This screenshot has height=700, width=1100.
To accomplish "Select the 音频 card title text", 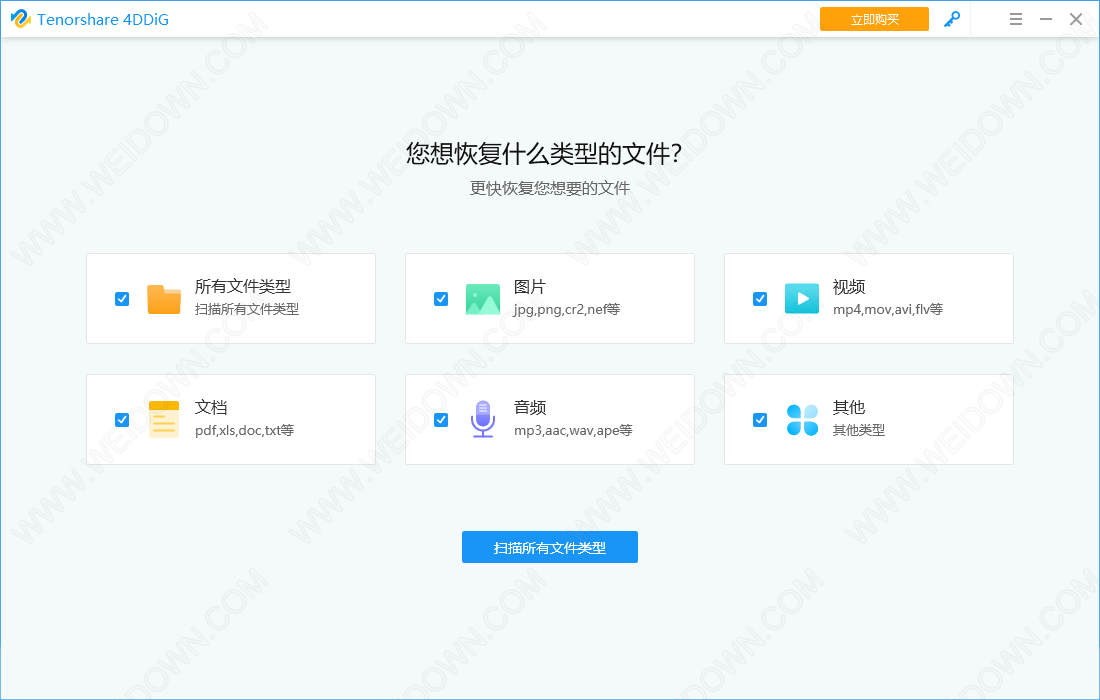I will 530,408.
